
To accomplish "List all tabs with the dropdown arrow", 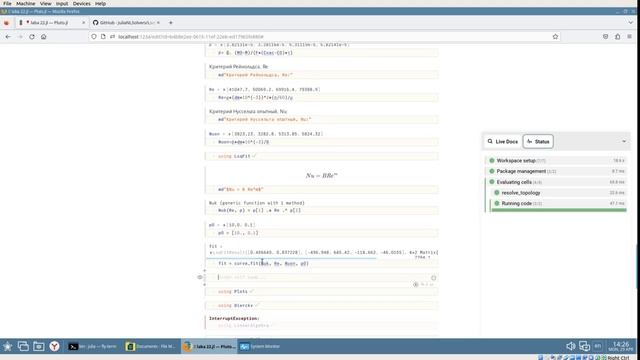I will click(631, 23).
